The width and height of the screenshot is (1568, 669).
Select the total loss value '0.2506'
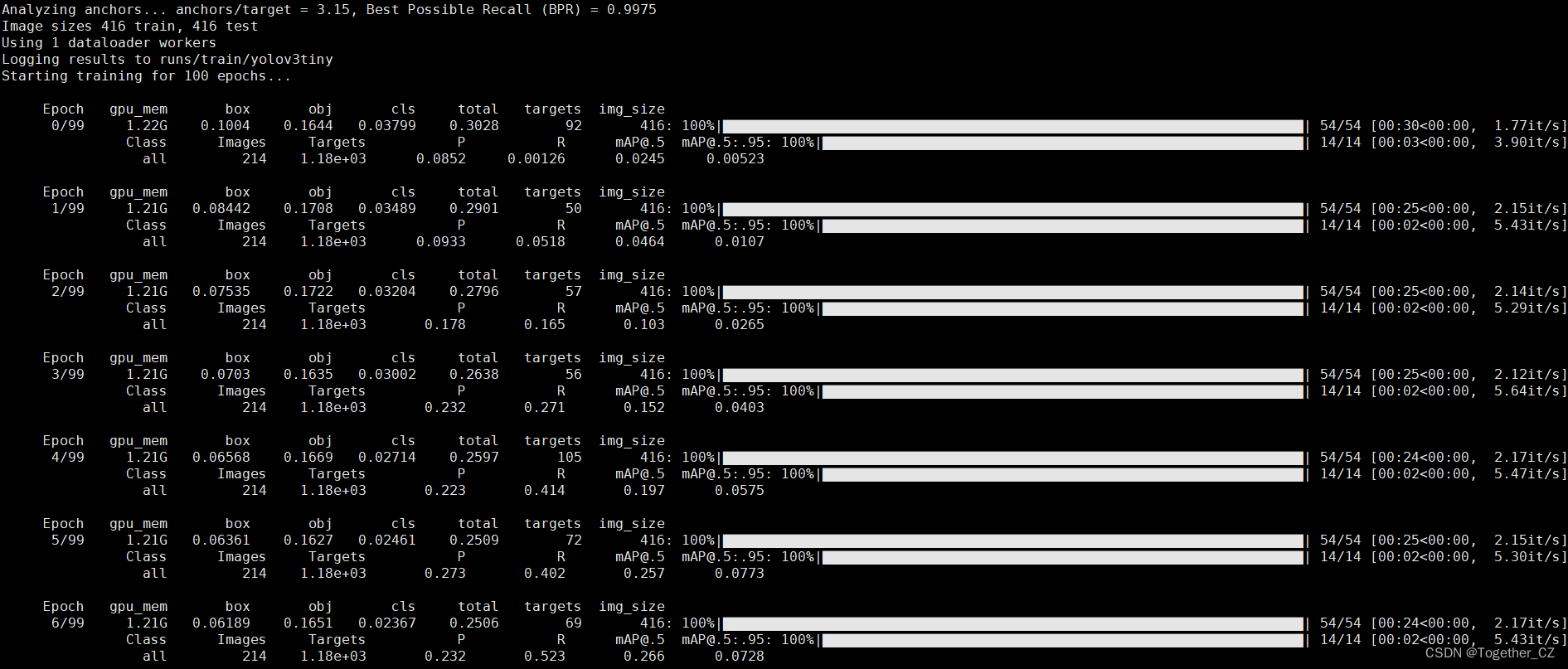pyautogui.click(x=474, y=623)
